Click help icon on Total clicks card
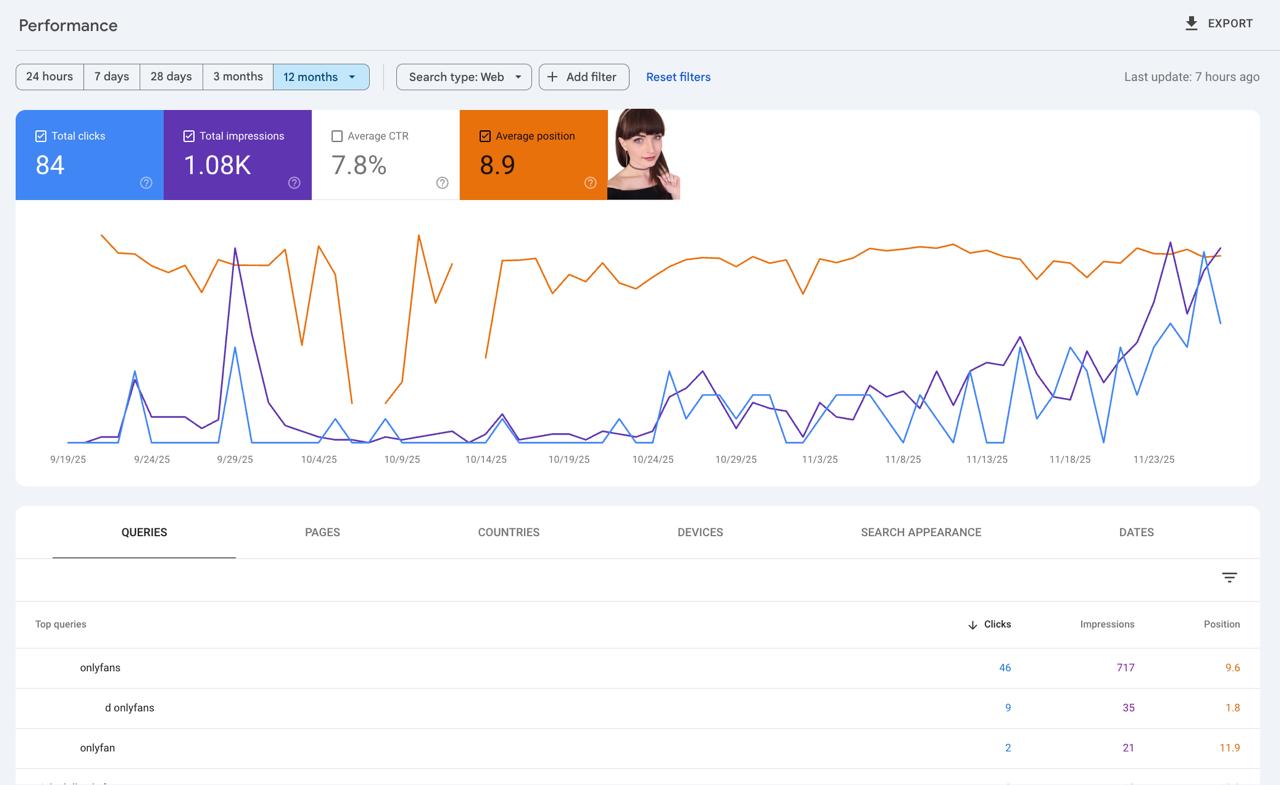The height and width of the screenshot is (785, 1280). [x=146, y=183]
